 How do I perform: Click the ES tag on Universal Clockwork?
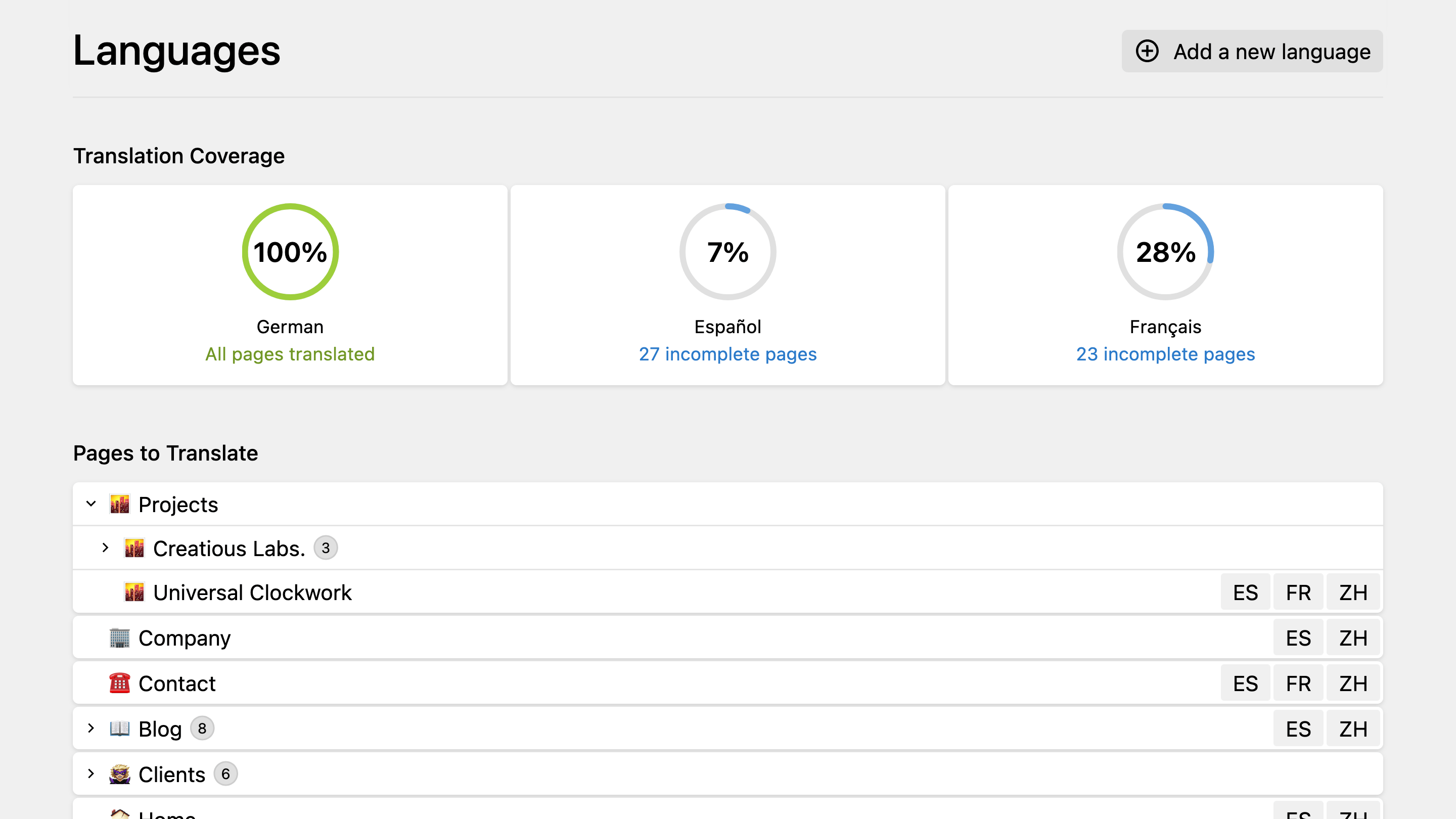point(1245,593)
